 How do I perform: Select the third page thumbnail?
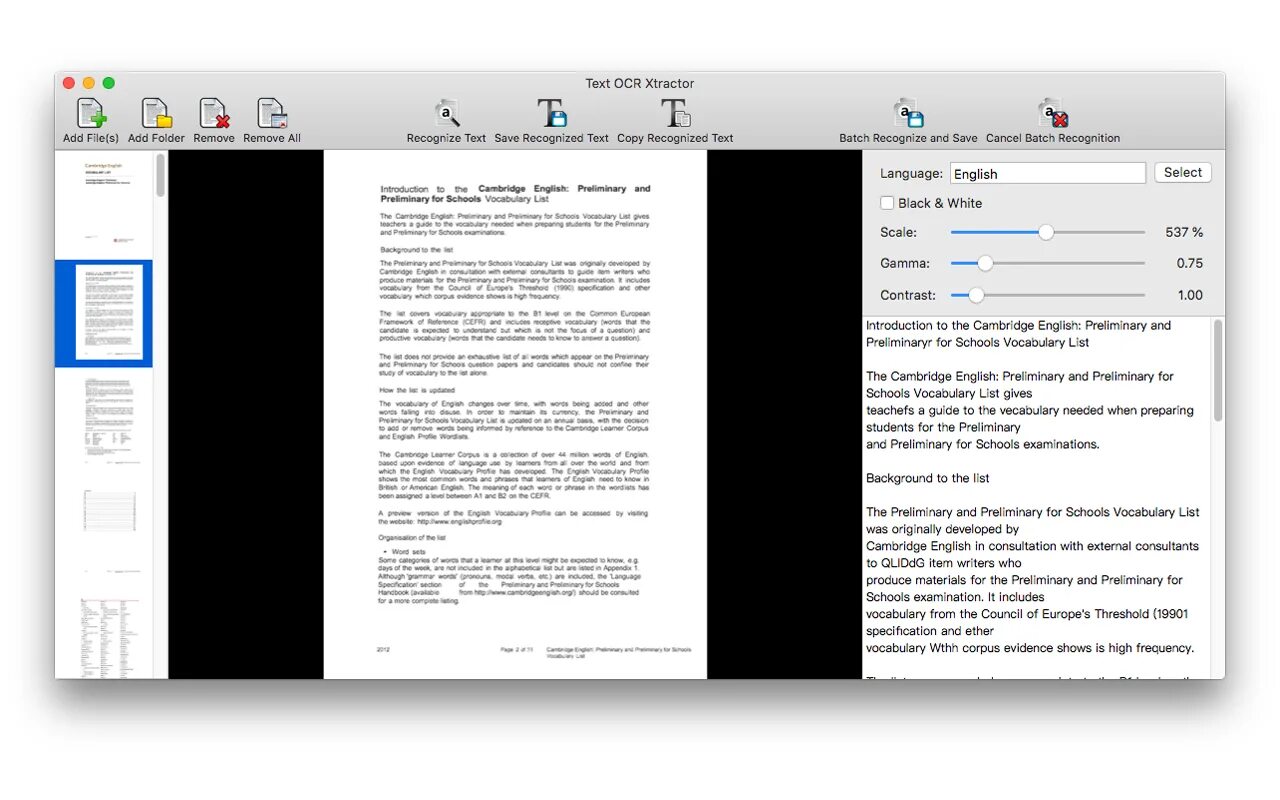(x=110, y=420)
